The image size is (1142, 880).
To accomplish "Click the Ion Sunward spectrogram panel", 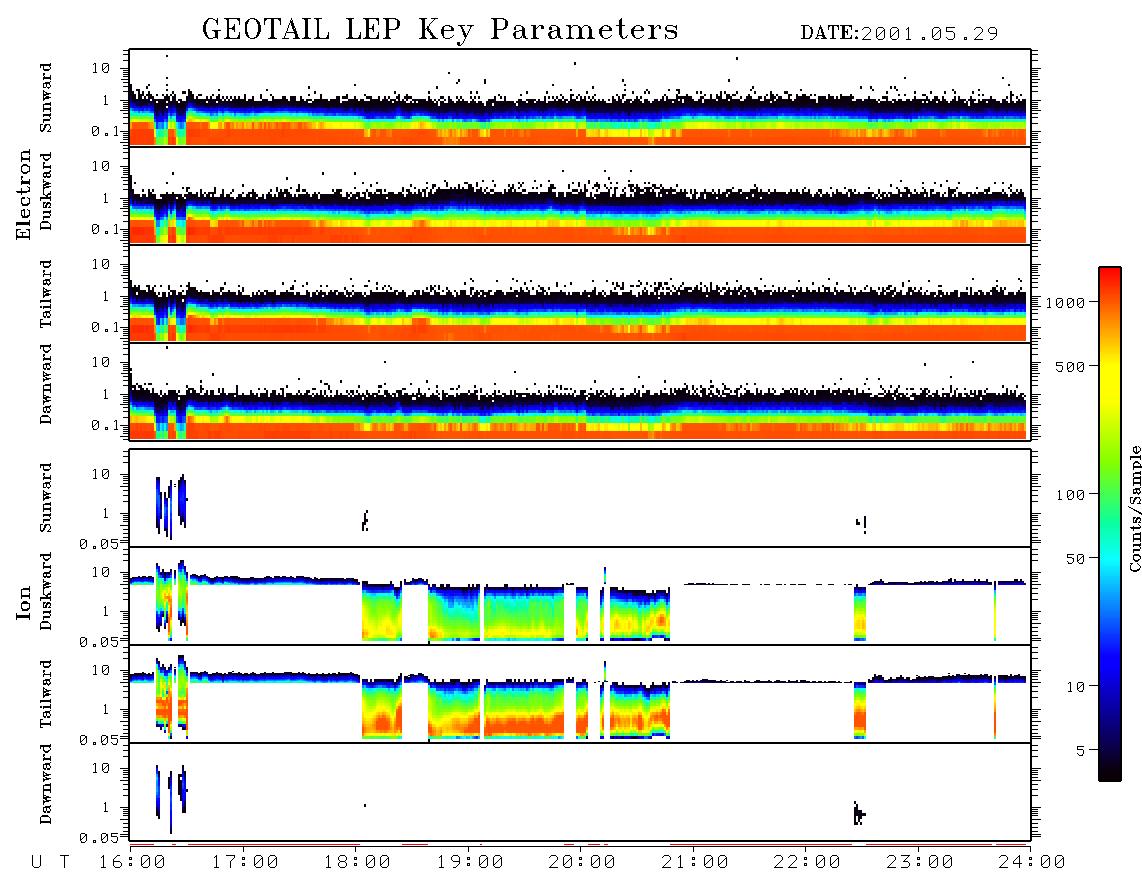I will pos(580,498).
